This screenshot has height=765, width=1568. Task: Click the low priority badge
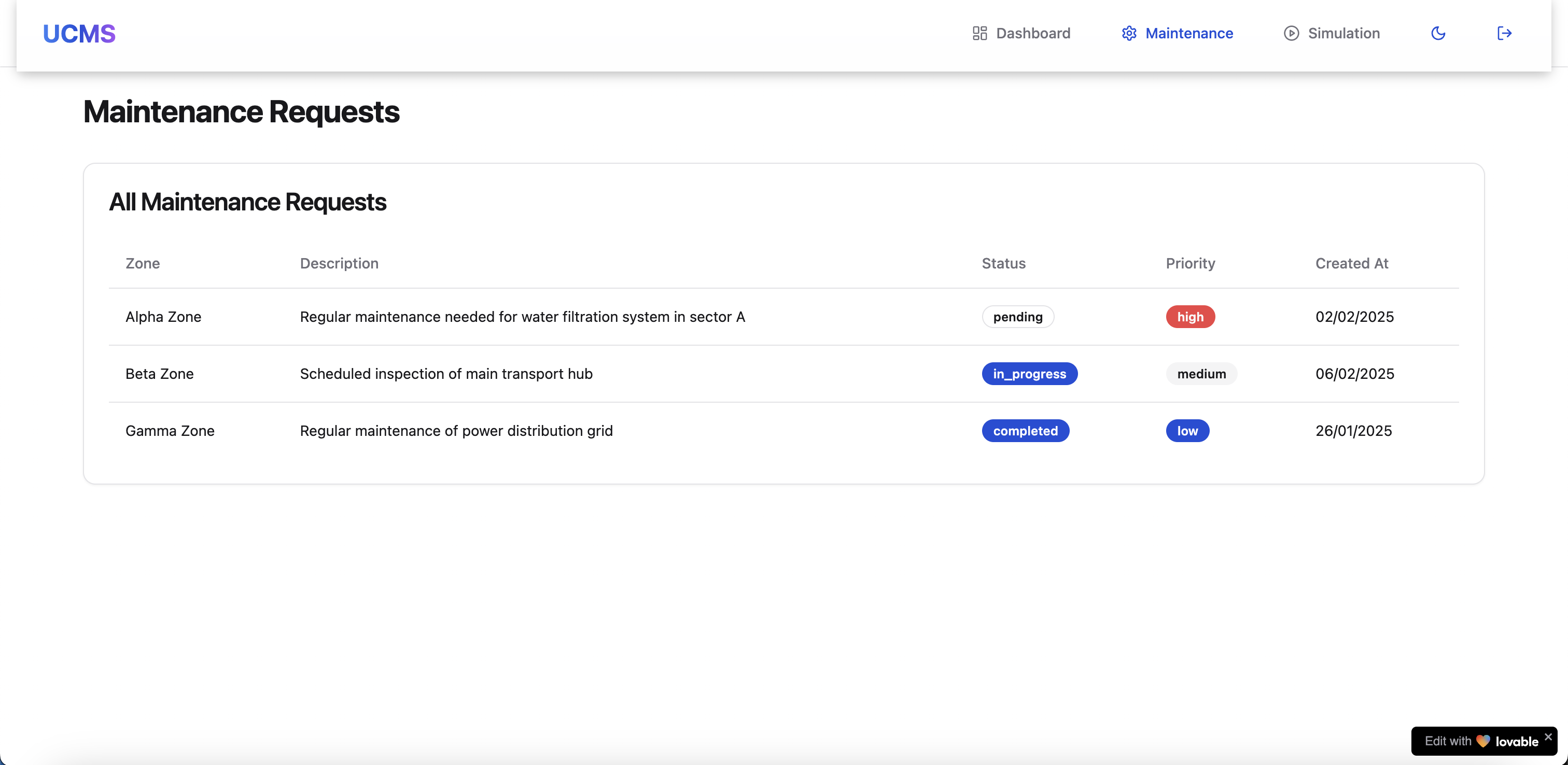tap(1187, 431)
